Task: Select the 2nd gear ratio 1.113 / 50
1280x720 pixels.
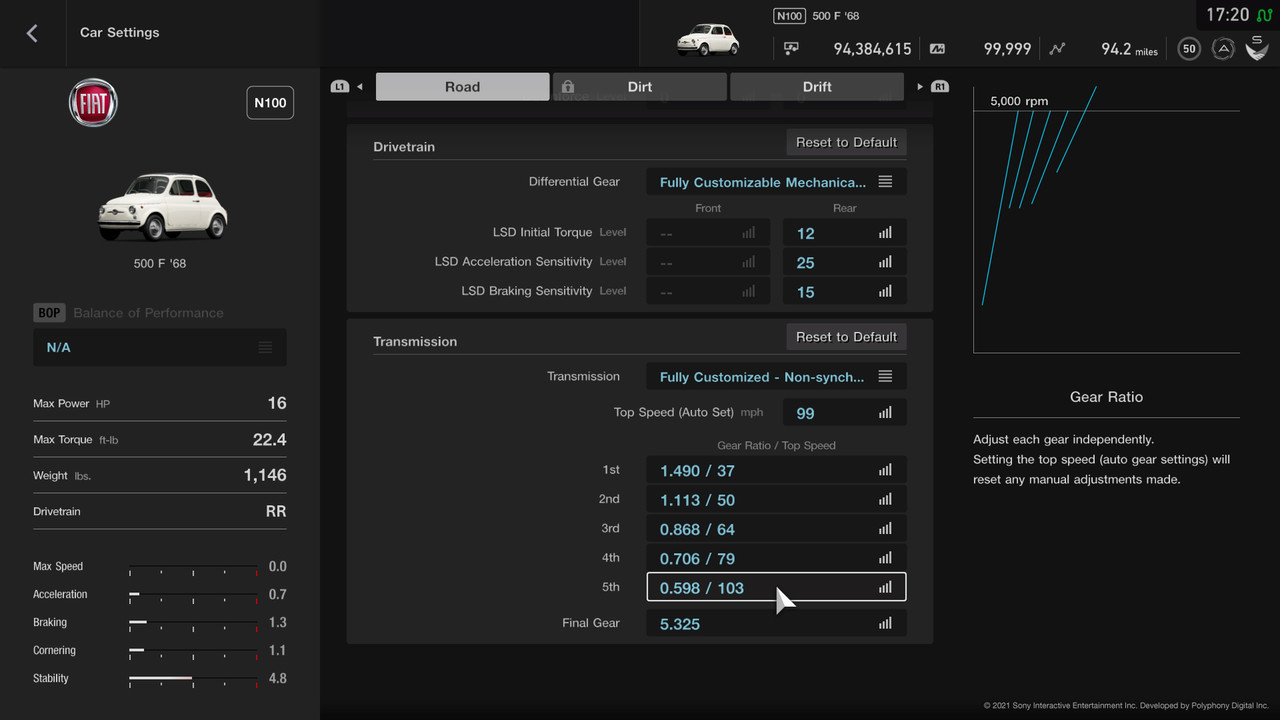Action: click(x=777, y=499)
